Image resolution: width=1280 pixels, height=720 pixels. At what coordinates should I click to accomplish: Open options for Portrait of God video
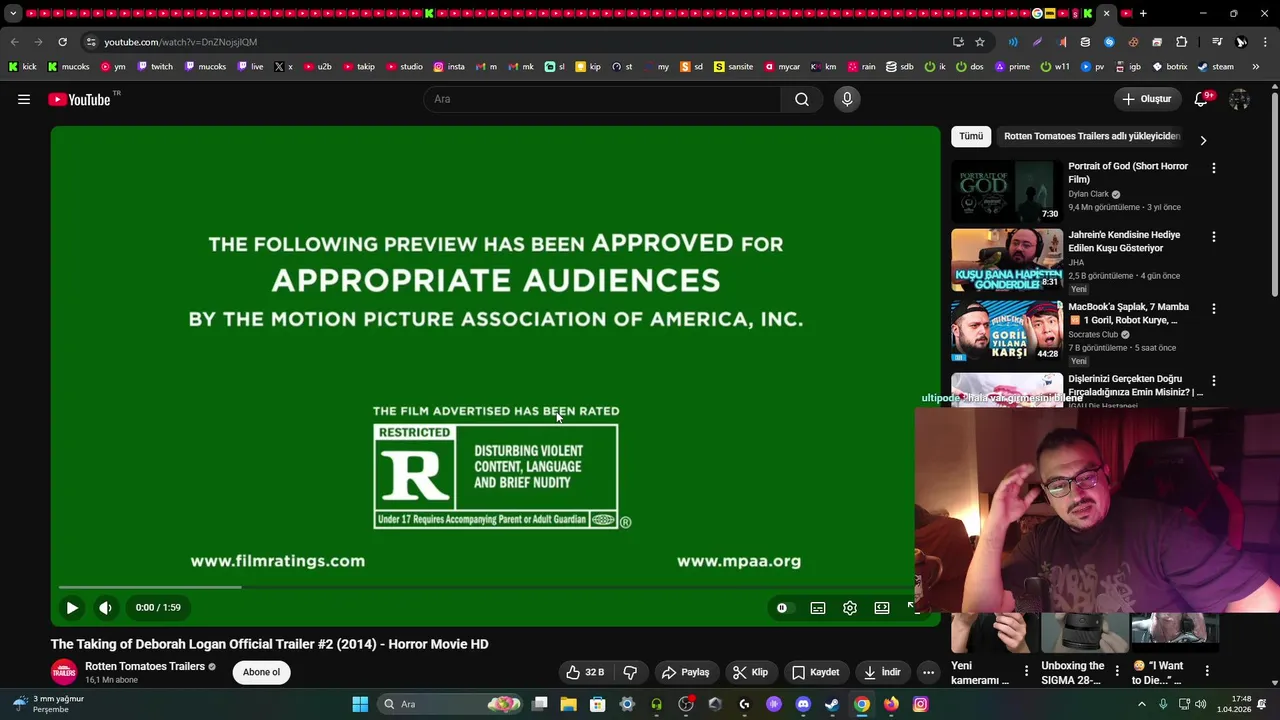(1214, 168)
